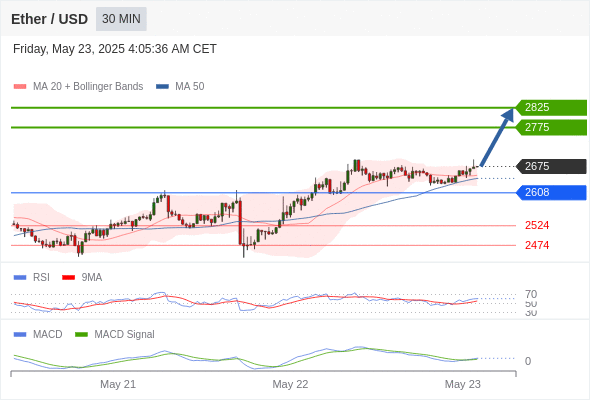Click the 2675 current price tag
Viewport: 590px width, 400px height.
(551, 166)
